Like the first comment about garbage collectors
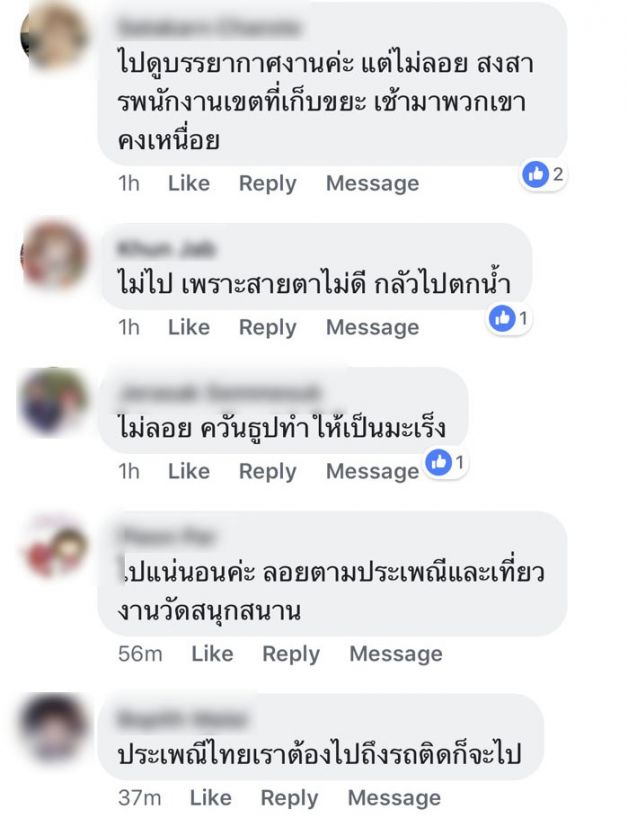This screenshot has width=628, height=836. (x=189, y=183)
